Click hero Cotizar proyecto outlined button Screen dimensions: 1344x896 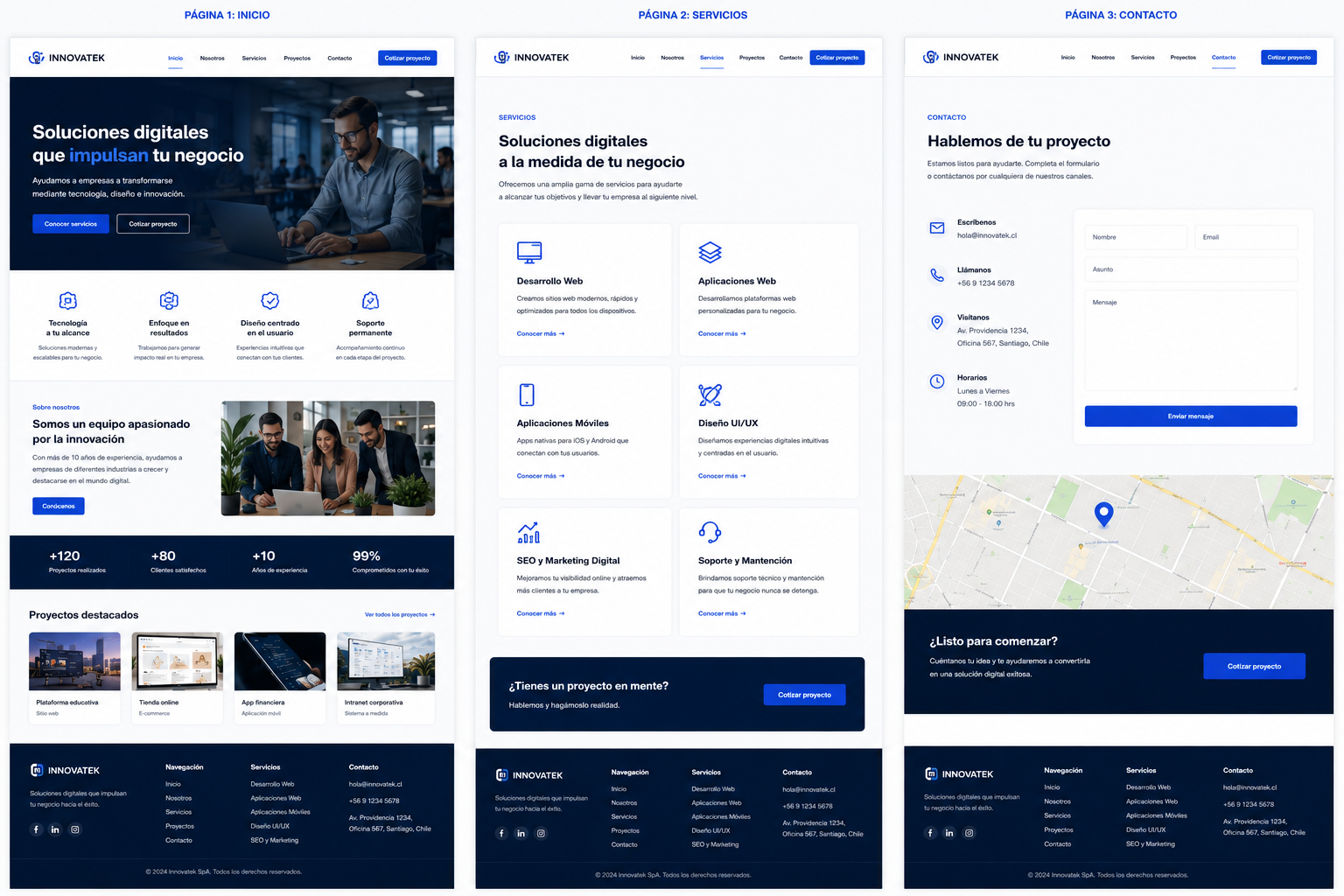pyautogui.click(x=153, y=224)
